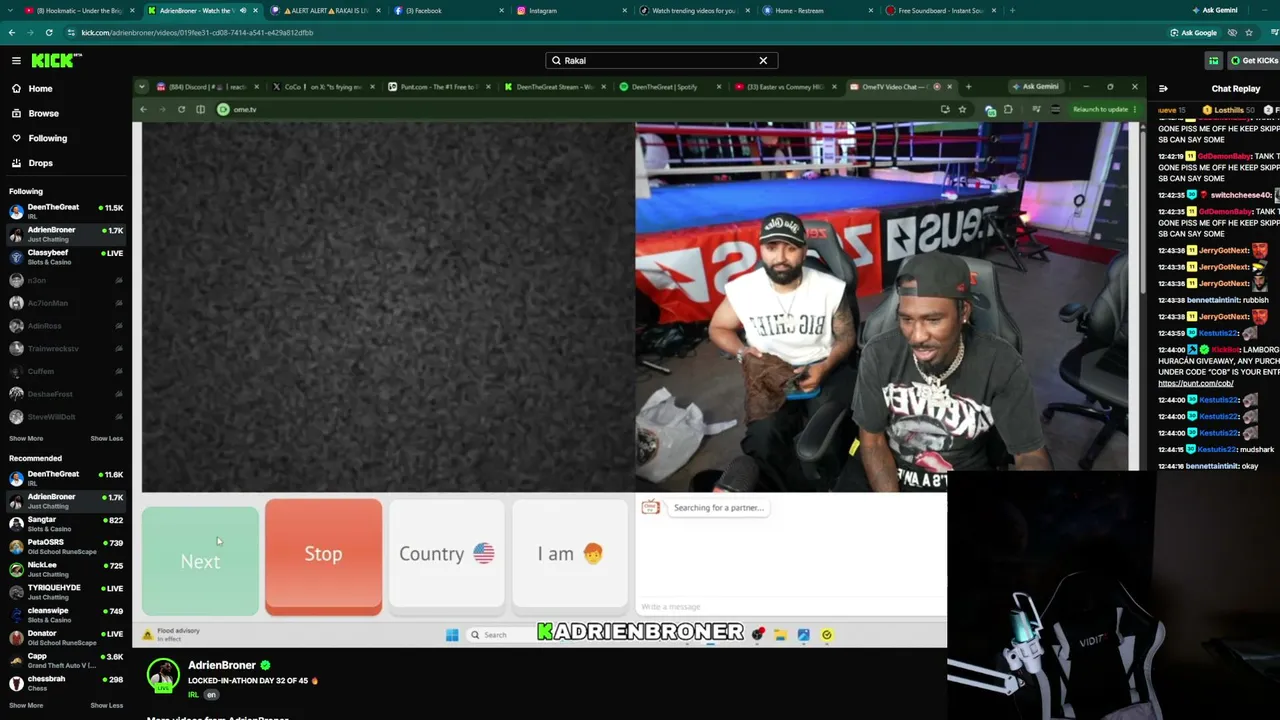Open NickLee in Recommended list
This screenshot has width=1280, height=720.
click(64, 569)
